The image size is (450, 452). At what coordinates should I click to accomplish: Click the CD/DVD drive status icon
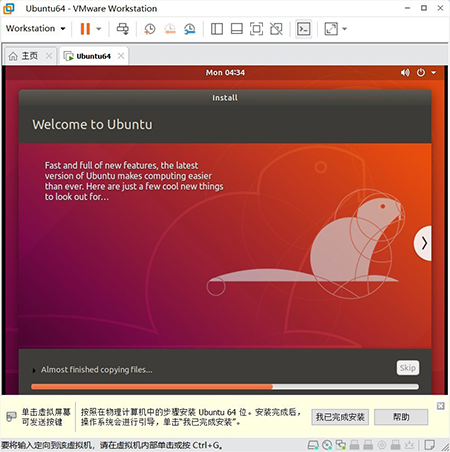point(327,445)
